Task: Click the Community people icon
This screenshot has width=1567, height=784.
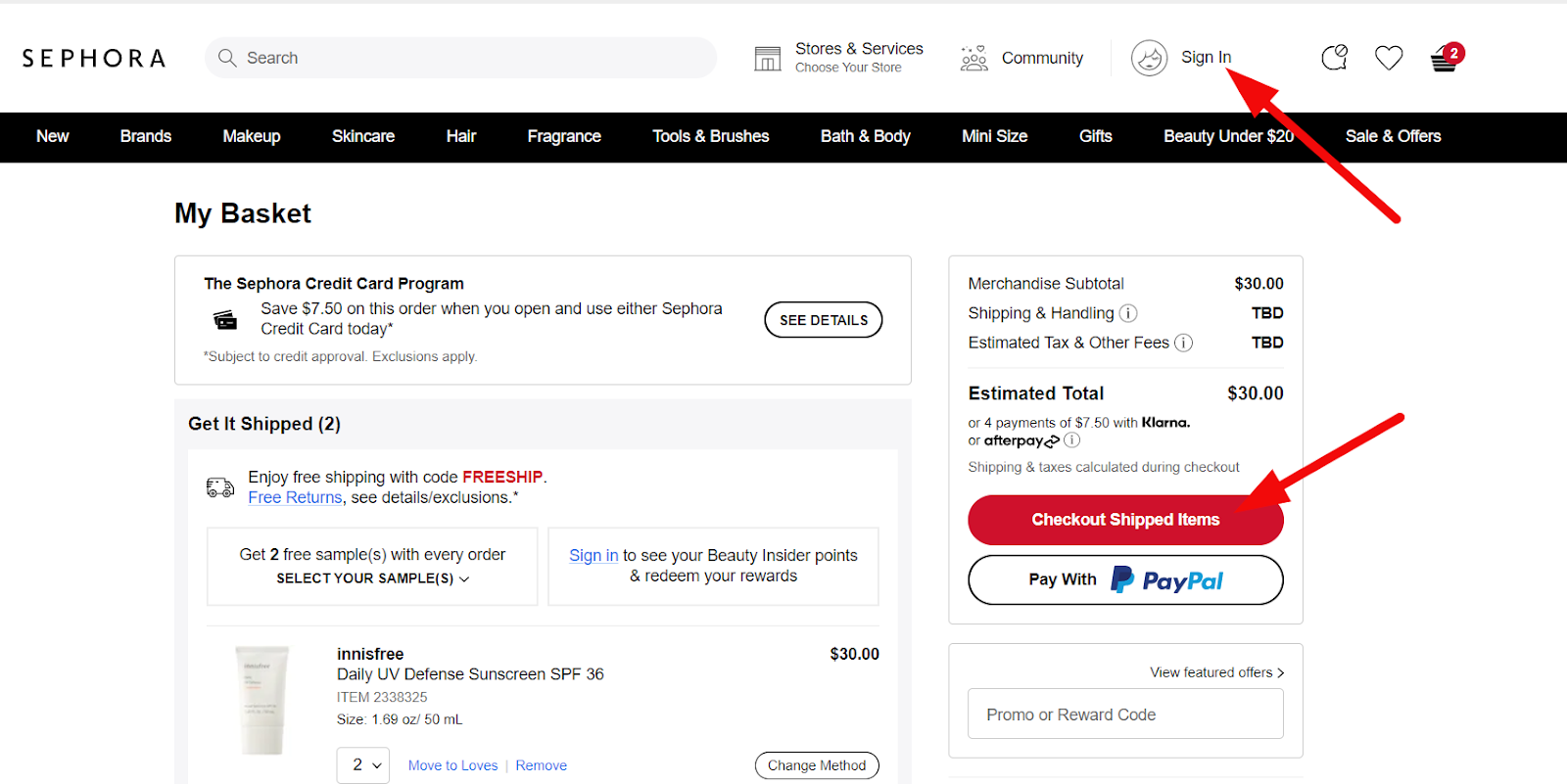Action: (973, 59)
